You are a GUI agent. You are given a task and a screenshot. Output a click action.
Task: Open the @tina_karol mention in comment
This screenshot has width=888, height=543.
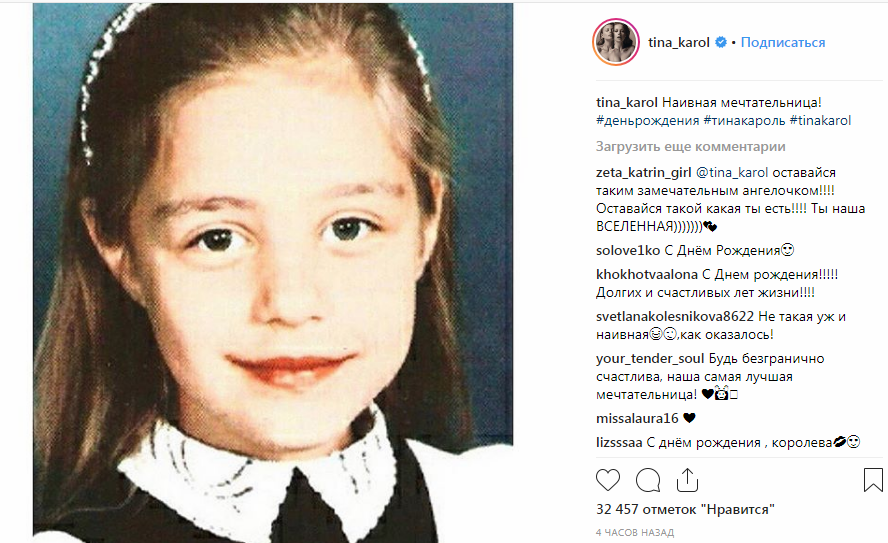click(x=732, y=173)
